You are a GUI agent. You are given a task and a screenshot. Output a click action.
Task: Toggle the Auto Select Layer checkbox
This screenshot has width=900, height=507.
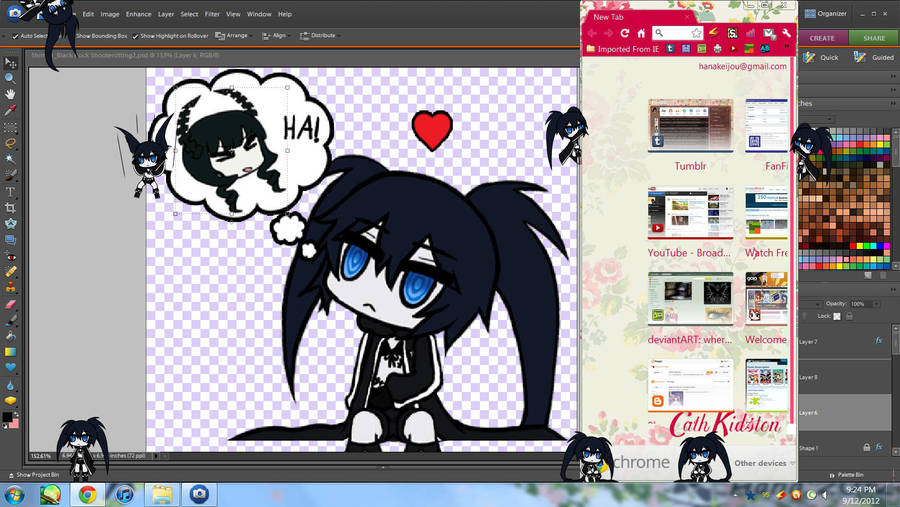(15, 36)
